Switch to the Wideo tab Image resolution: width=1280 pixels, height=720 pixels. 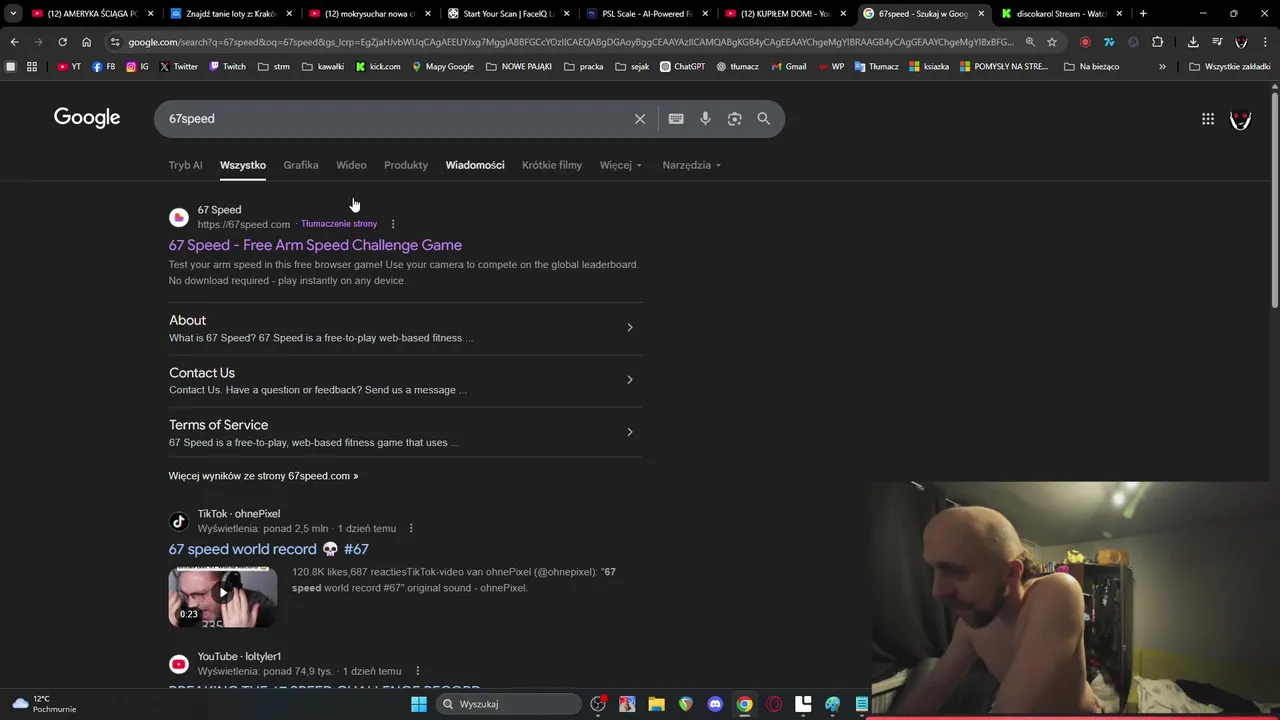point(351,165)
